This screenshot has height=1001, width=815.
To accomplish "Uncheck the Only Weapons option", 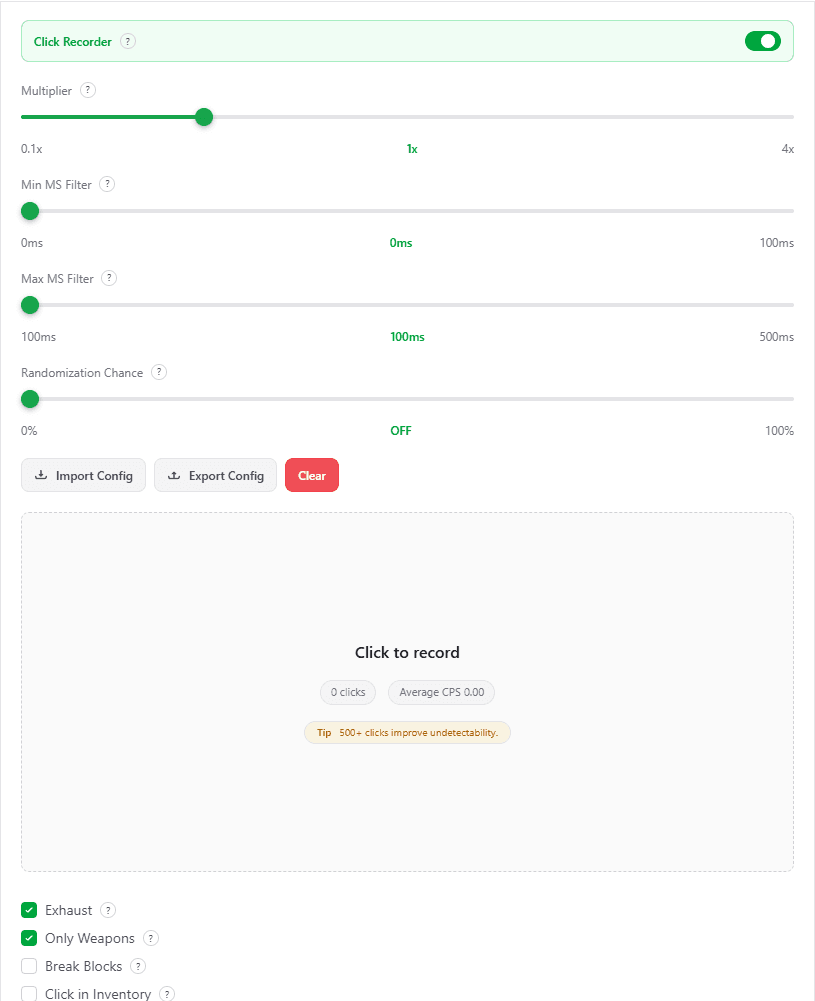I will pos(29,938).
